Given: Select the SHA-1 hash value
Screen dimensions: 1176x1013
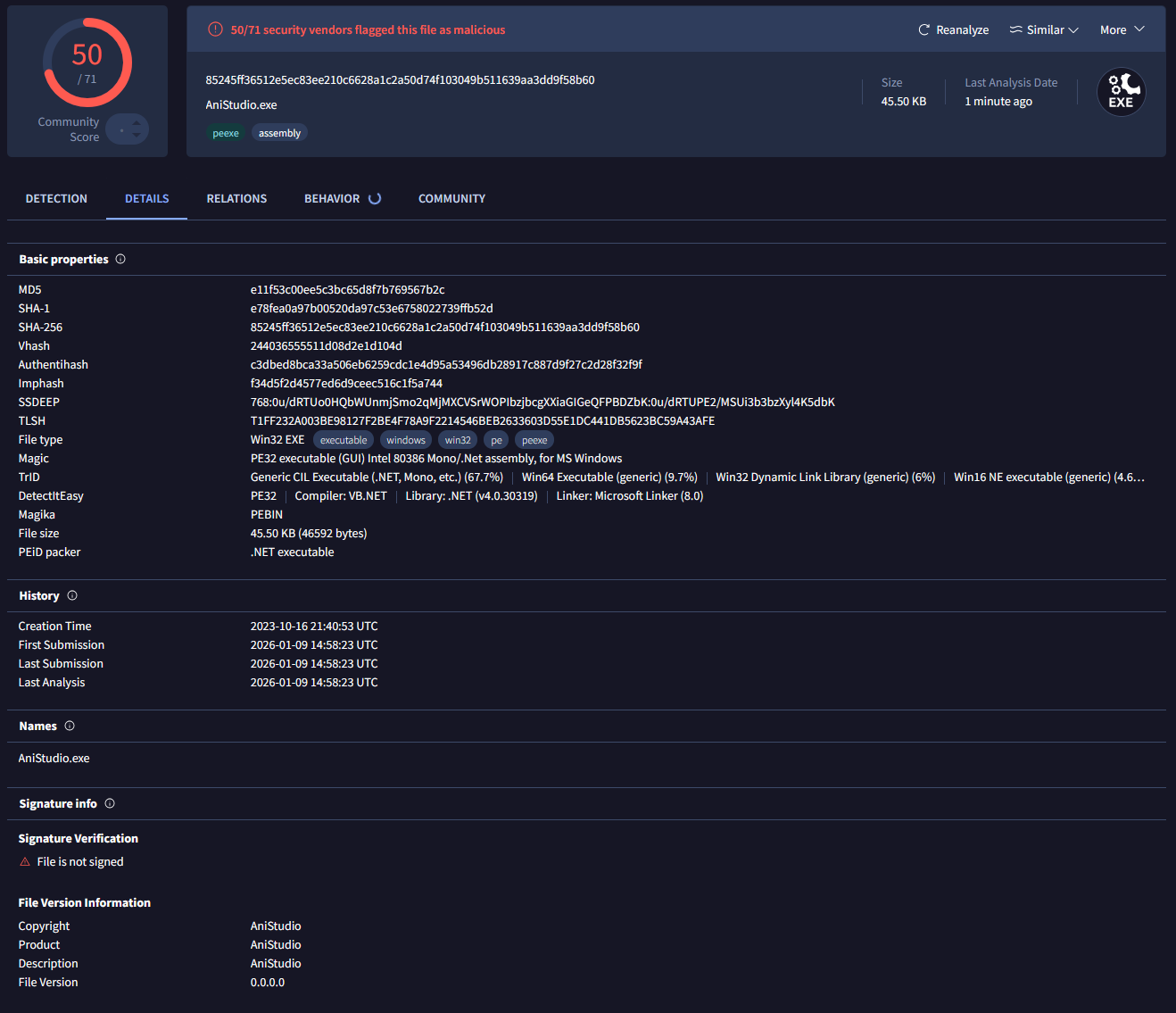Looking at the screenshot, I should click(x=371, y=309).
